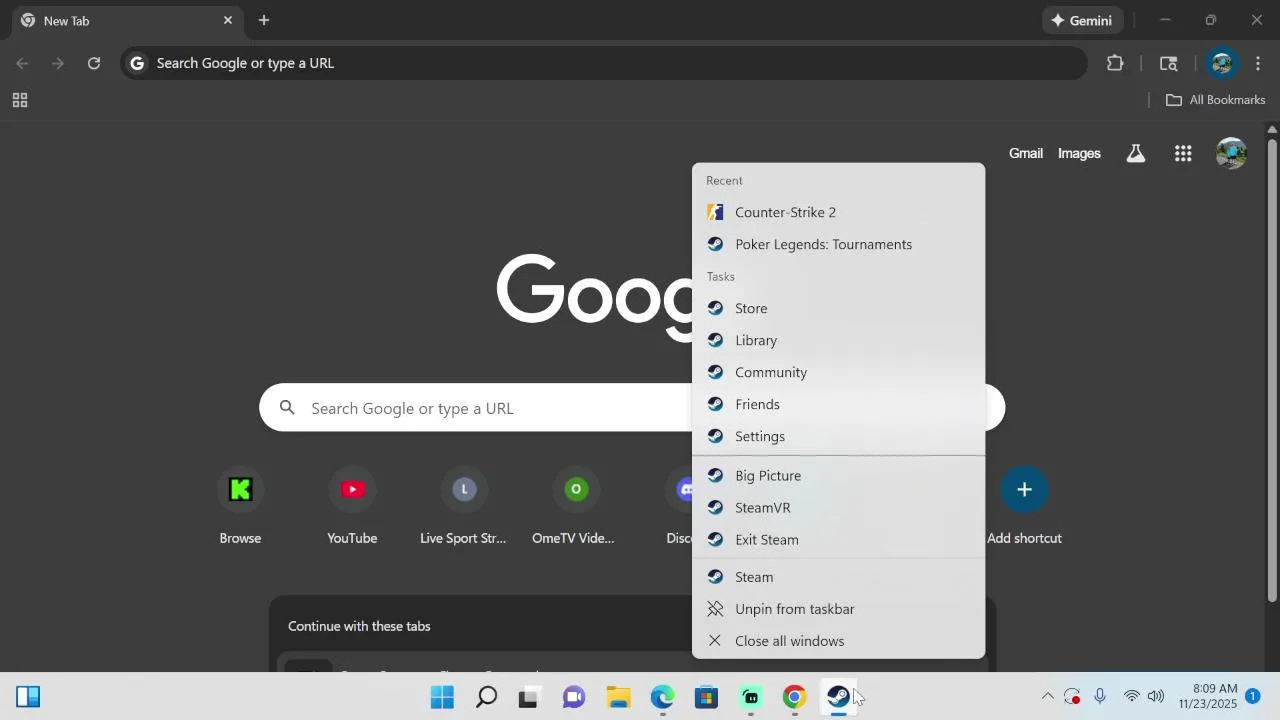Open Google Chrome from the taskbar
The height and width of the screenshot is (720, 1280).
pos(794,697)
